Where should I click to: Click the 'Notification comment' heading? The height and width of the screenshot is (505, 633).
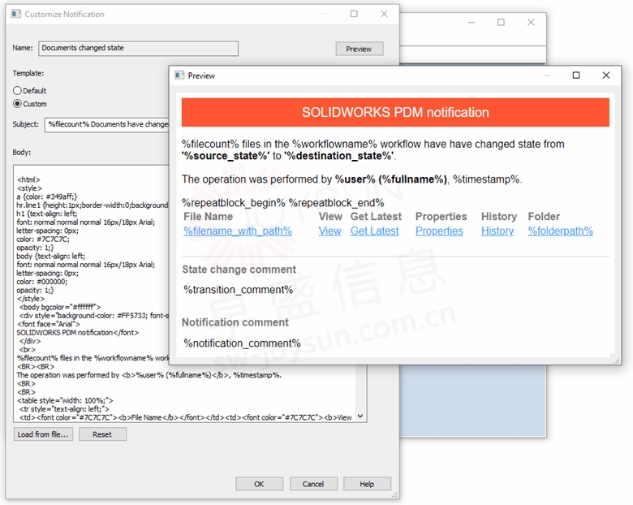click(x=235, y=322)
